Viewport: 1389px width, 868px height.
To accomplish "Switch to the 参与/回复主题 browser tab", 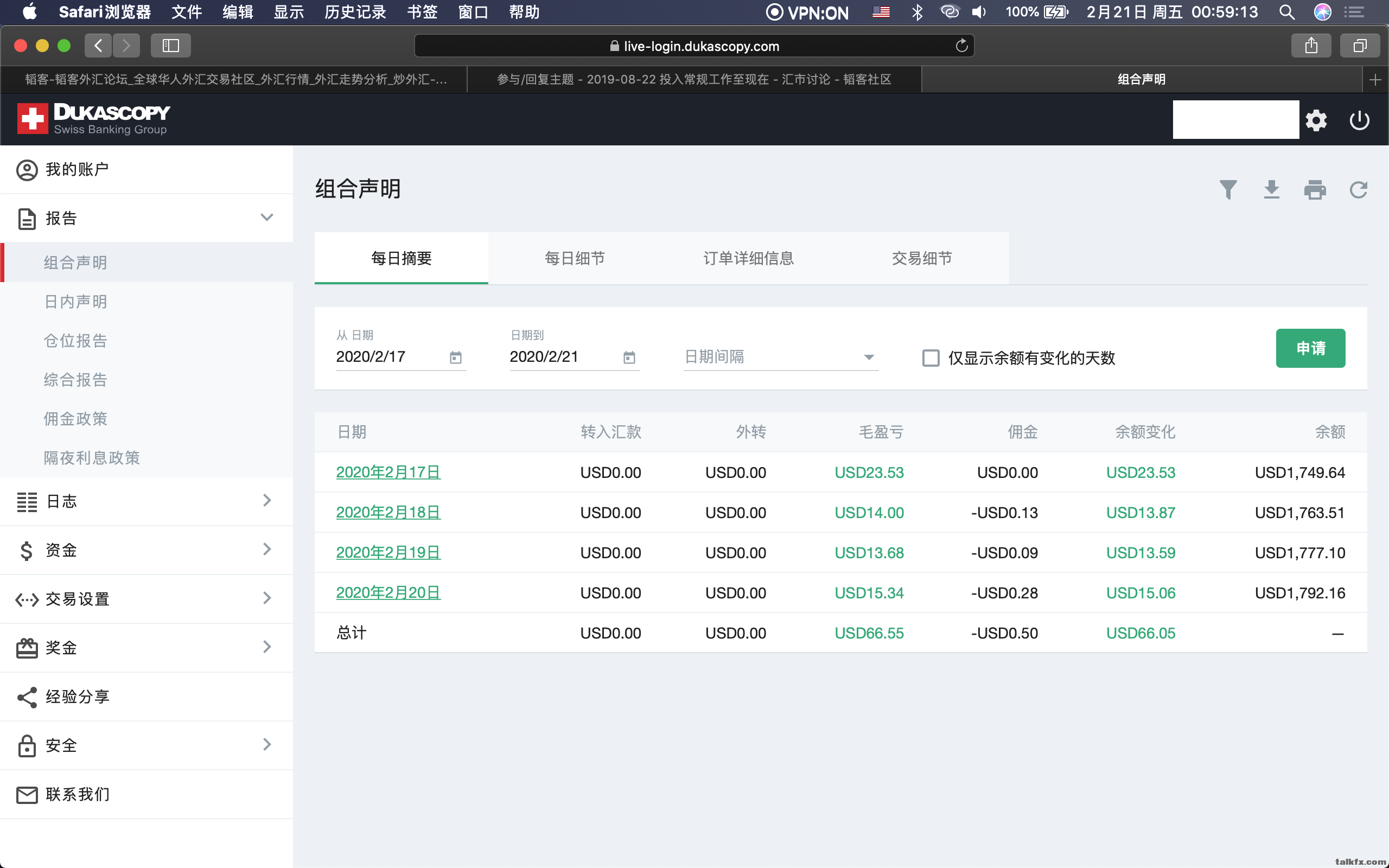I will pyautogui.click(x=694, y=80).
